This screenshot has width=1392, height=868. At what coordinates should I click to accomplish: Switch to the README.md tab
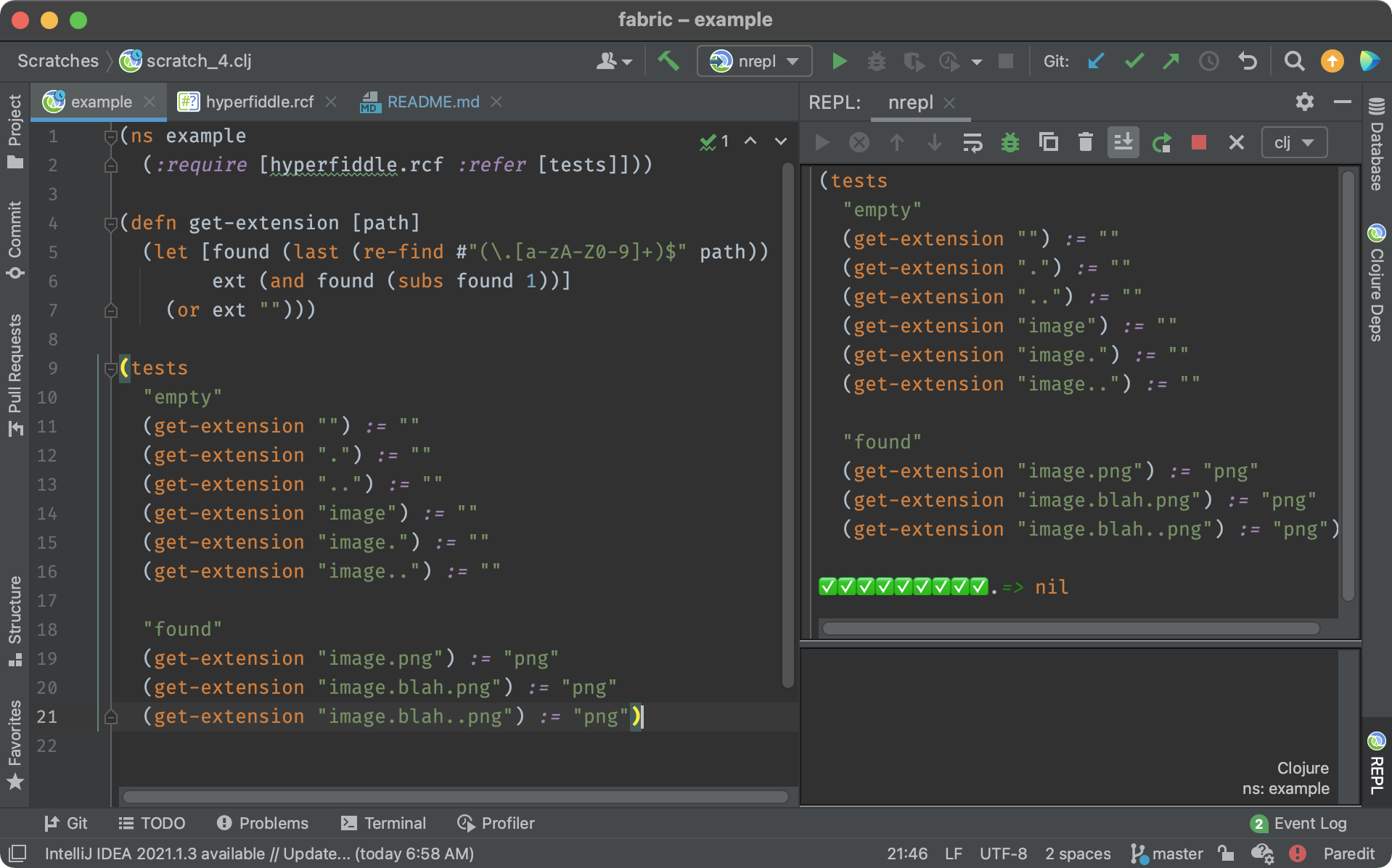(x=433, y=102)
